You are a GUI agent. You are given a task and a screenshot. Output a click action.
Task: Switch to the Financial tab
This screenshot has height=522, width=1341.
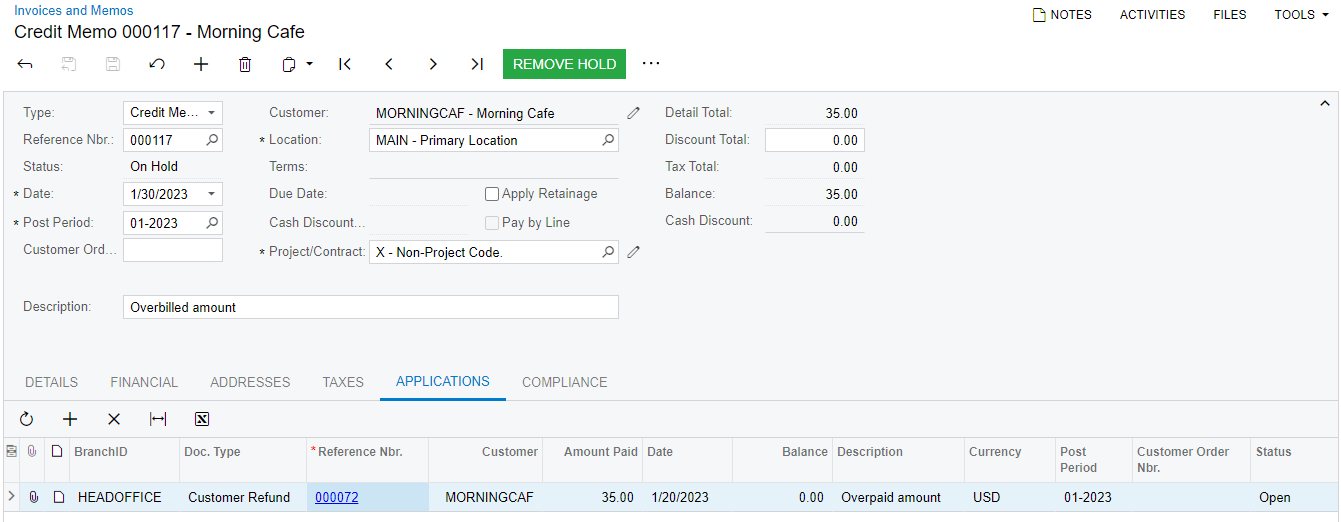point(144,382)
